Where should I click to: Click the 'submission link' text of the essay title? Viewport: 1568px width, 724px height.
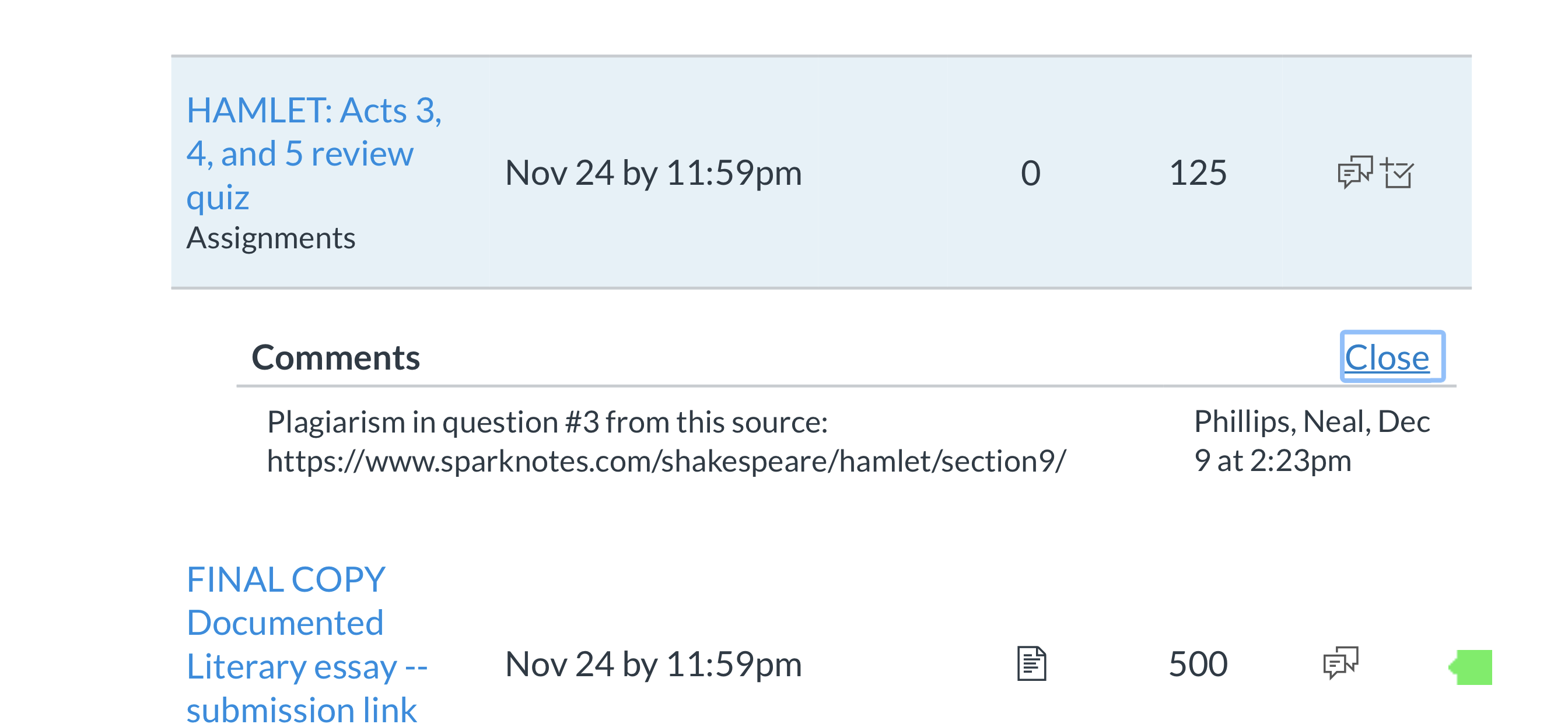[302, 709]
